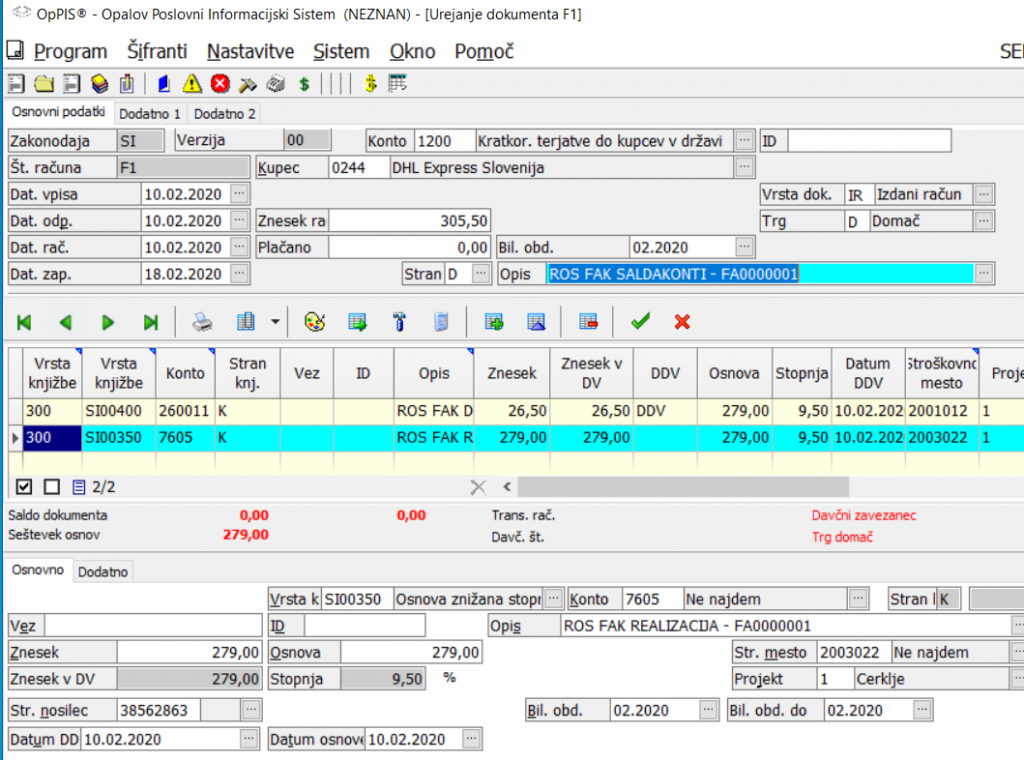Click the printer icon in grid toolbar
Viewport: 1024px width, 760px height.
(x=203, y=322)
